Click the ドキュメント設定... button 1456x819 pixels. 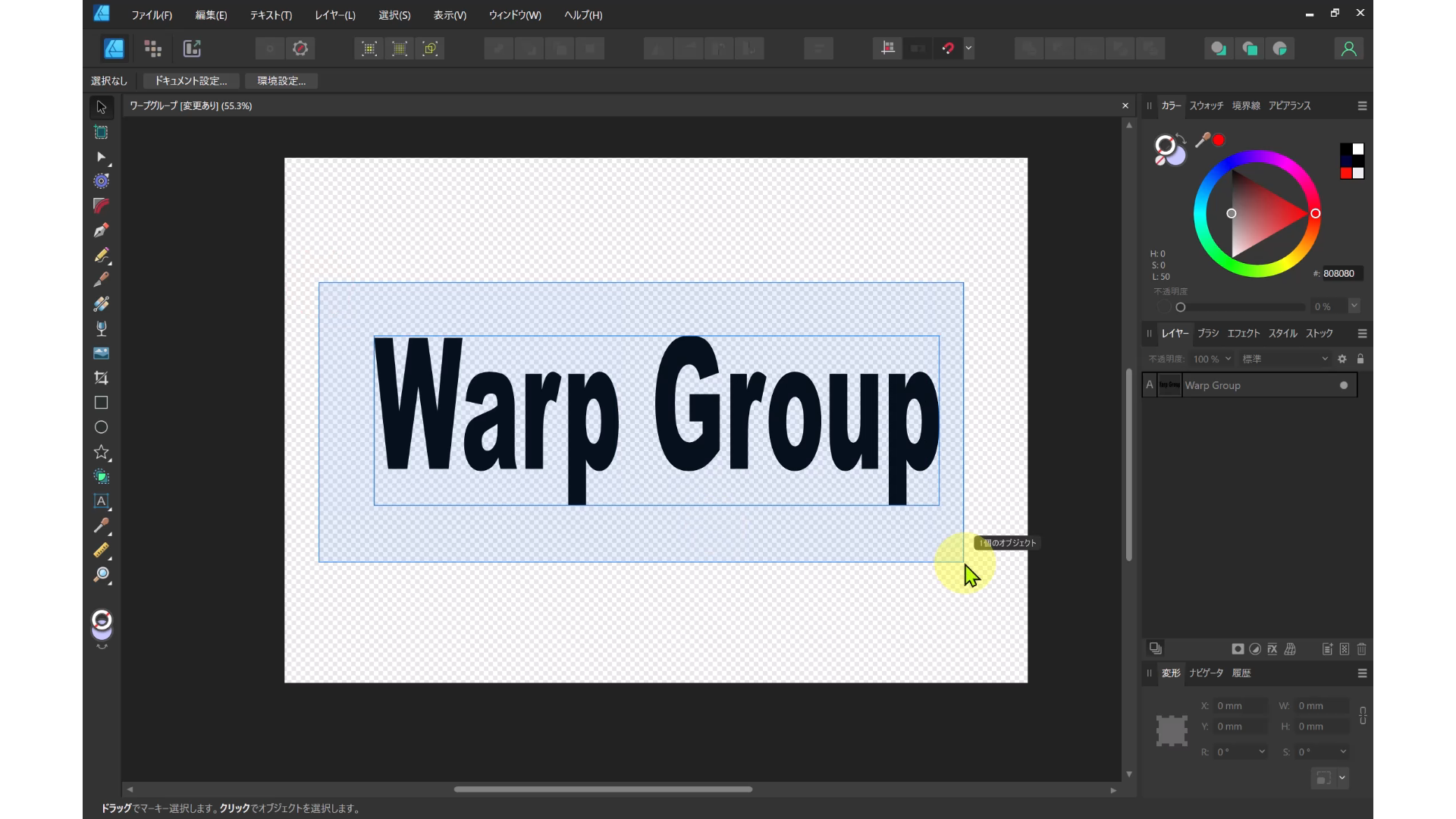coord(191,80)
